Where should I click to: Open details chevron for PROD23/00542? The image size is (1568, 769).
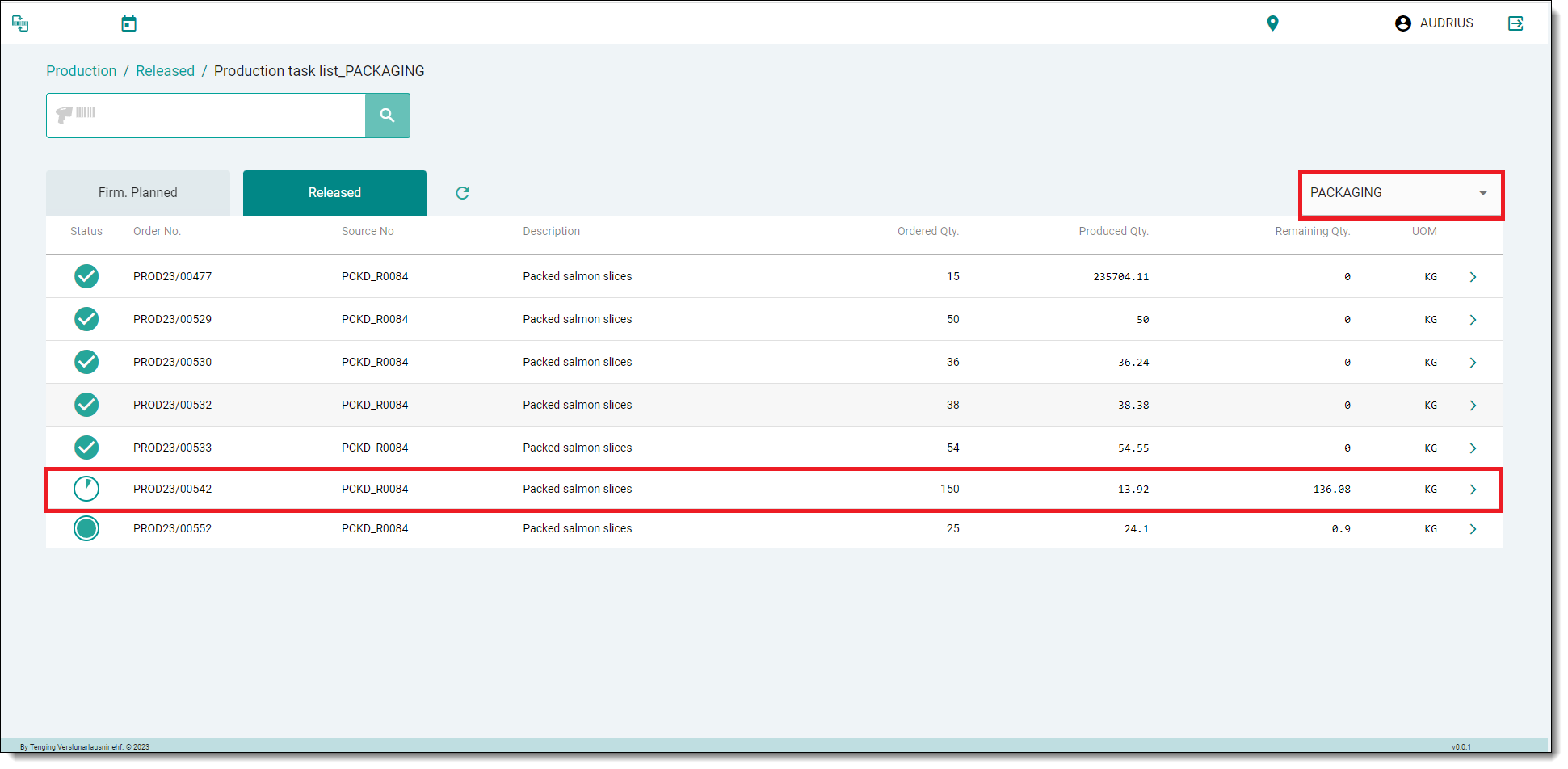(x=1473, y=490)
